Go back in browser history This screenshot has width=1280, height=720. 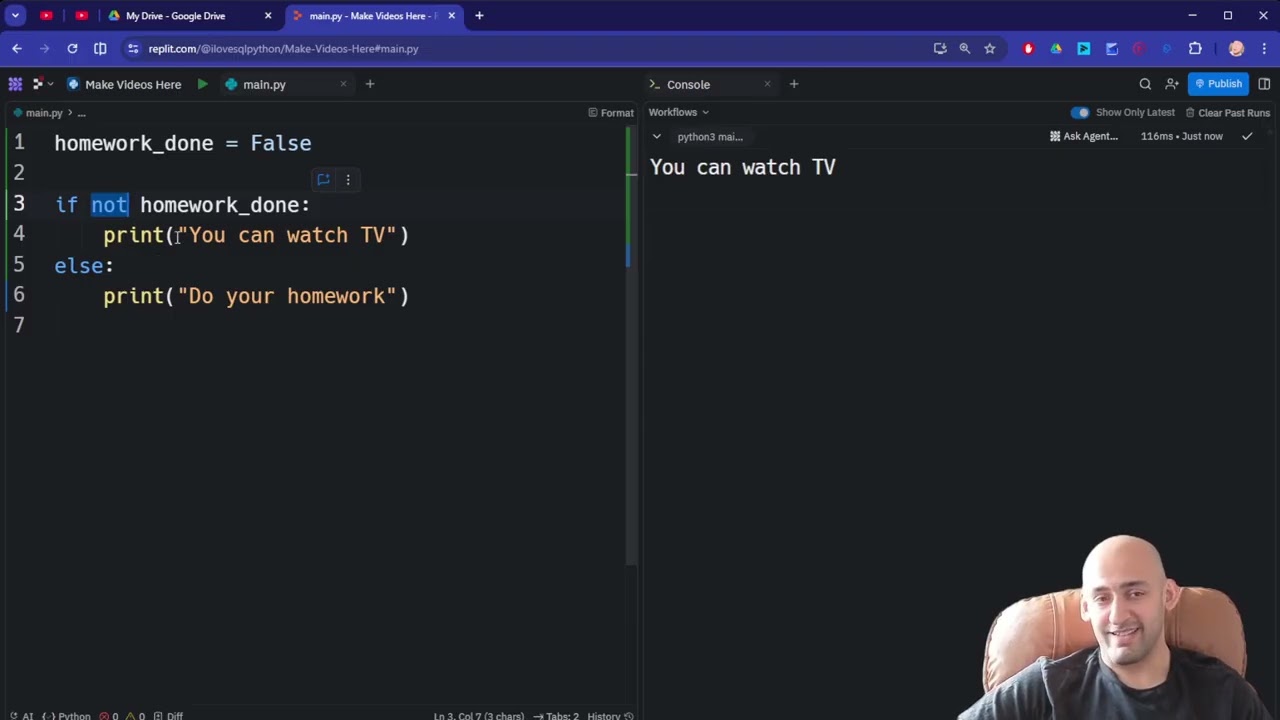(x=17, y=48)
